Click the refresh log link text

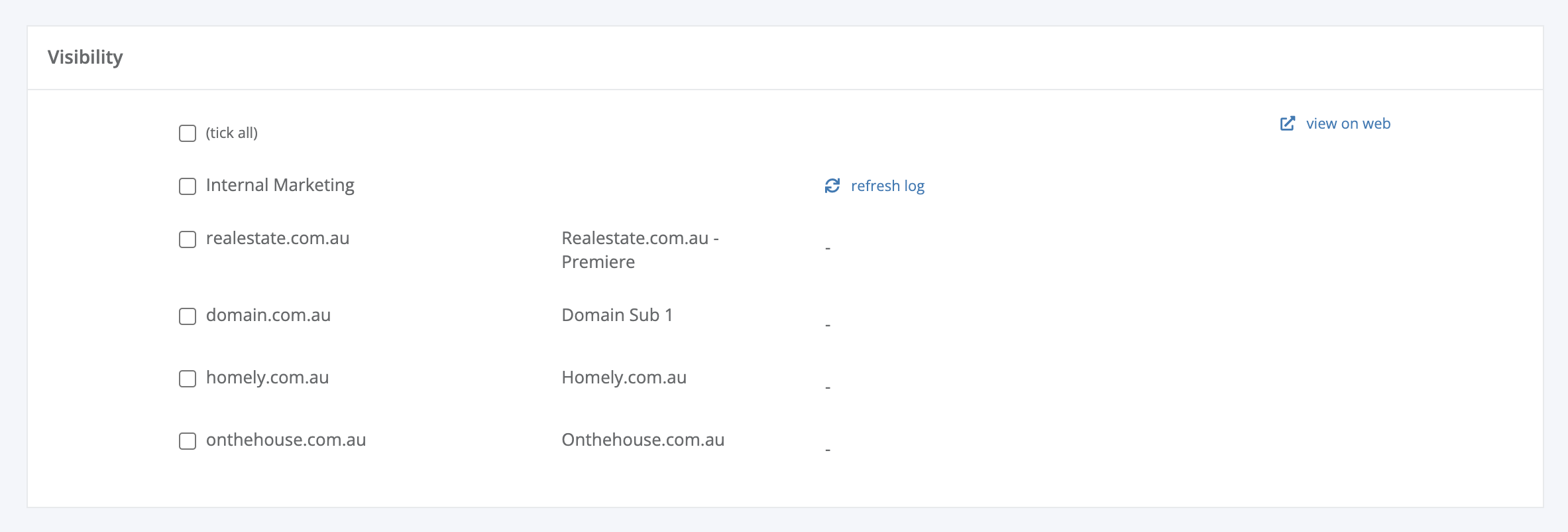[887, 186]
